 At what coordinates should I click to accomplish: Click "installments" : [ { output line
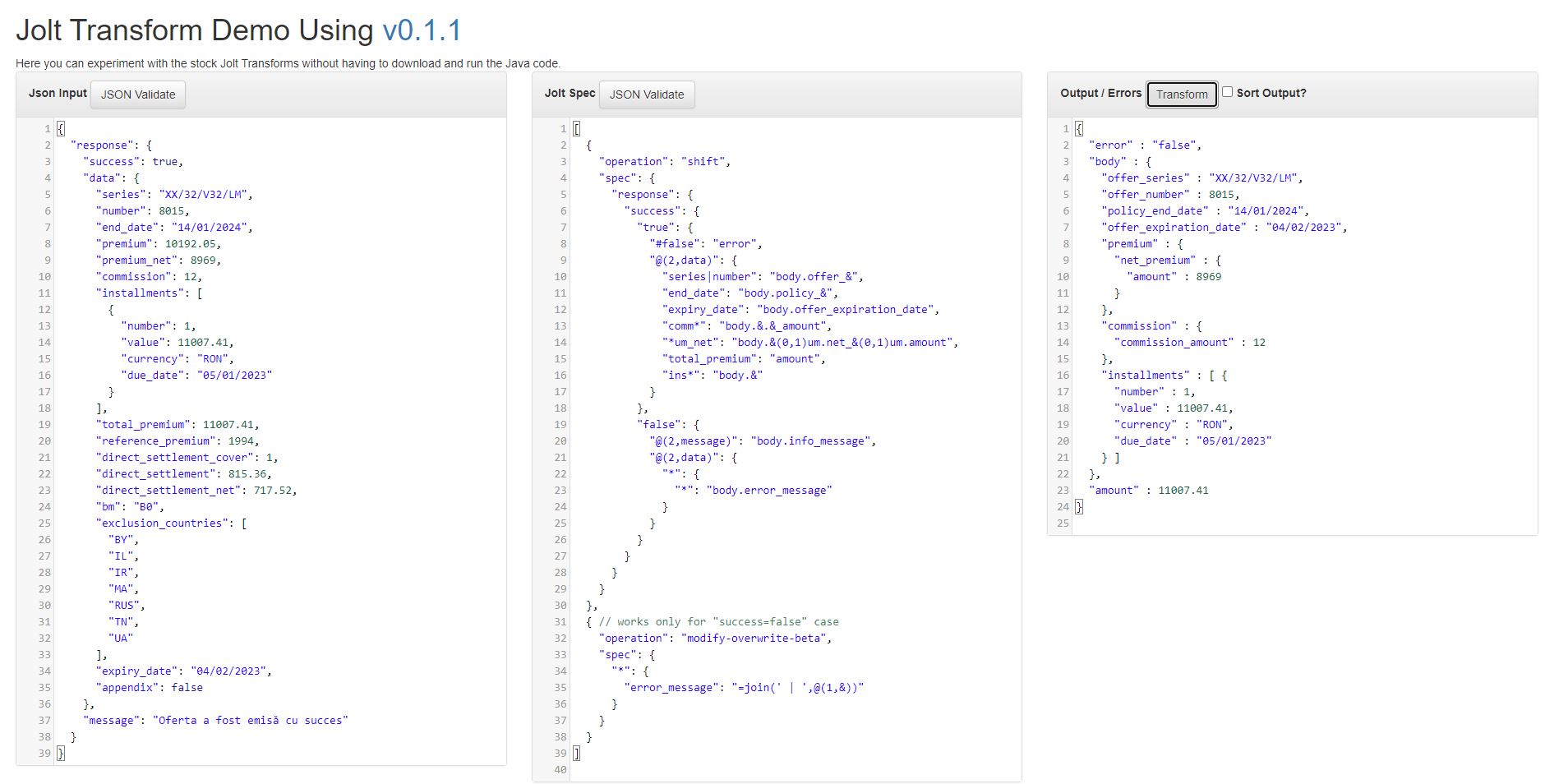(1165, 376)
